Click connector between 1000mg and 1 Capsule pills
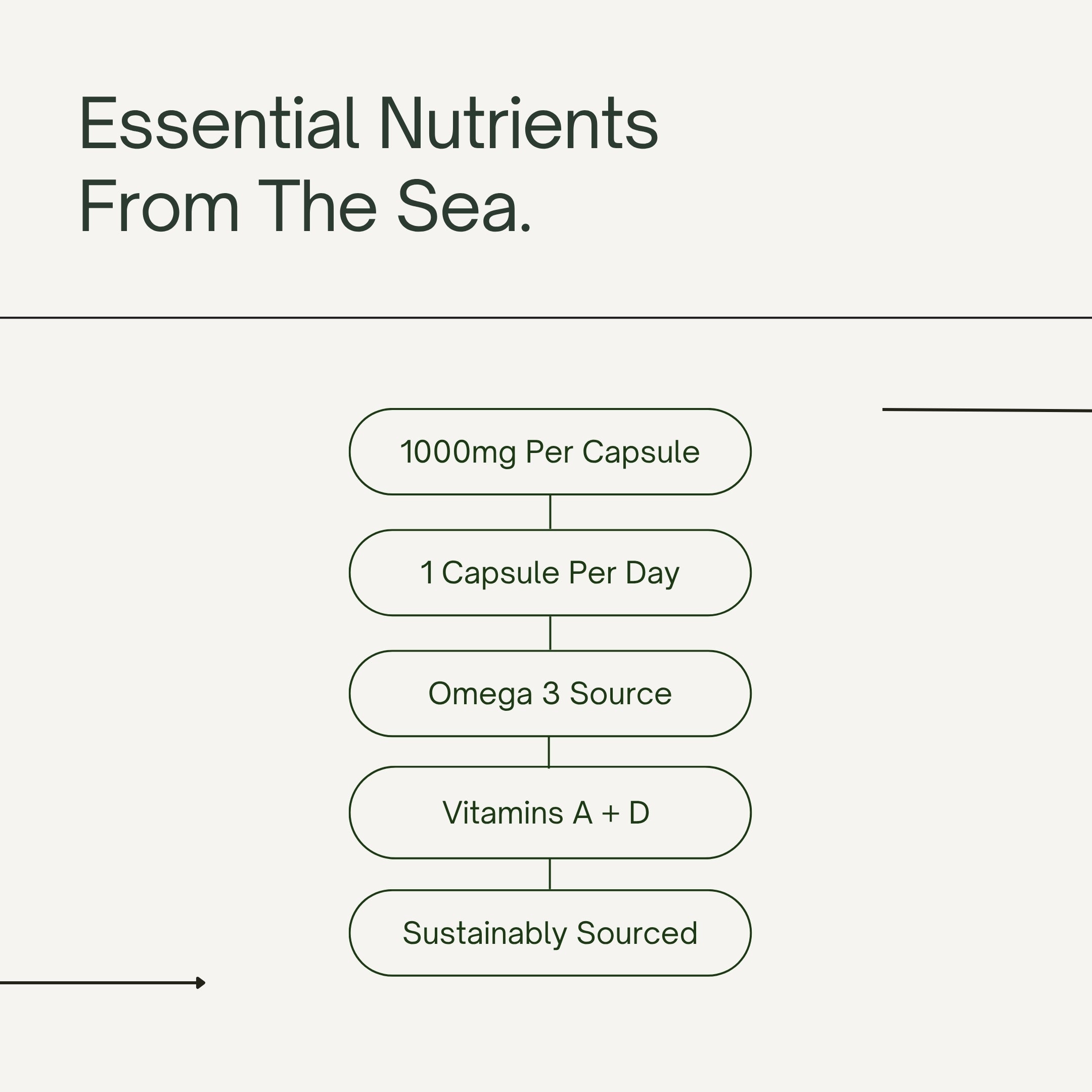 tap(550, 512)
